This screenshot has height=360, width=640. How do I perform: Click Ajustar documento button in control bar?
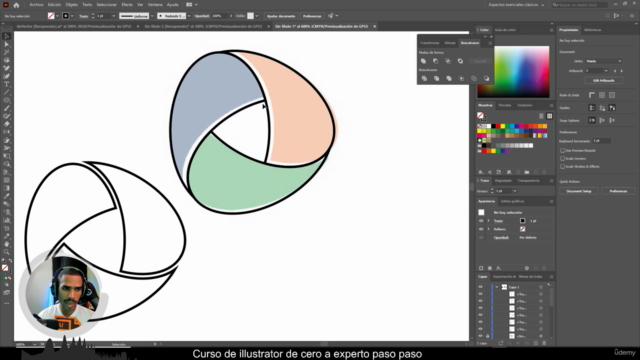(281, 16)
